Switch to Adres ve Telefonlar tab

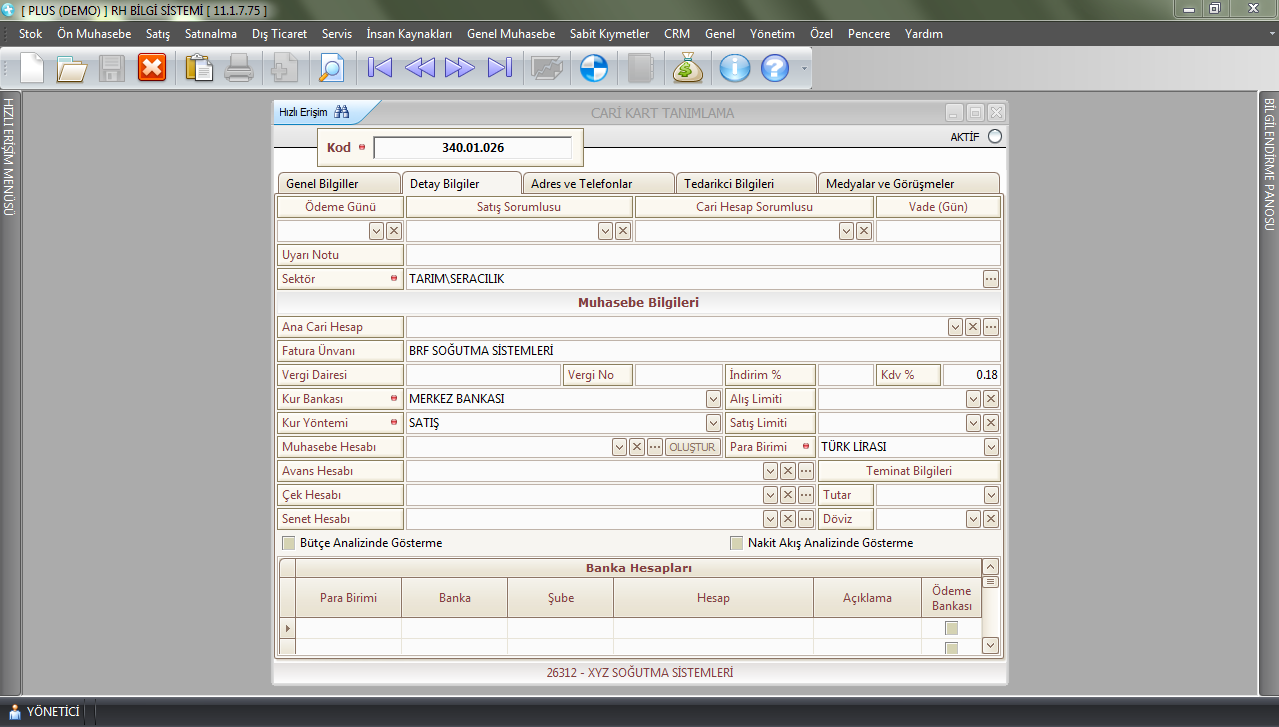pos(588,184)
